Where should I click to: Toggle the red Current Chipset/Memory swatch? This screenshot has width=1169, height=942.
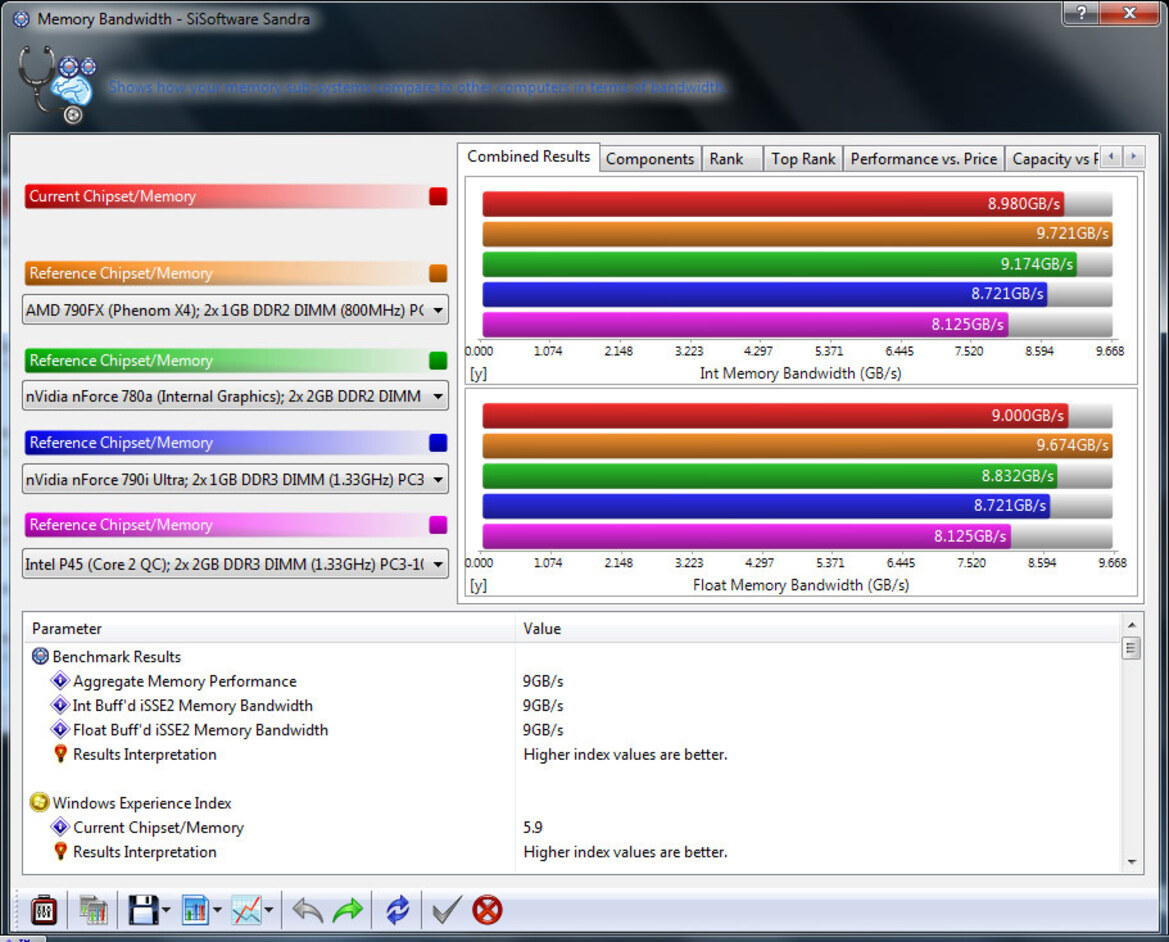pos(438,197)
